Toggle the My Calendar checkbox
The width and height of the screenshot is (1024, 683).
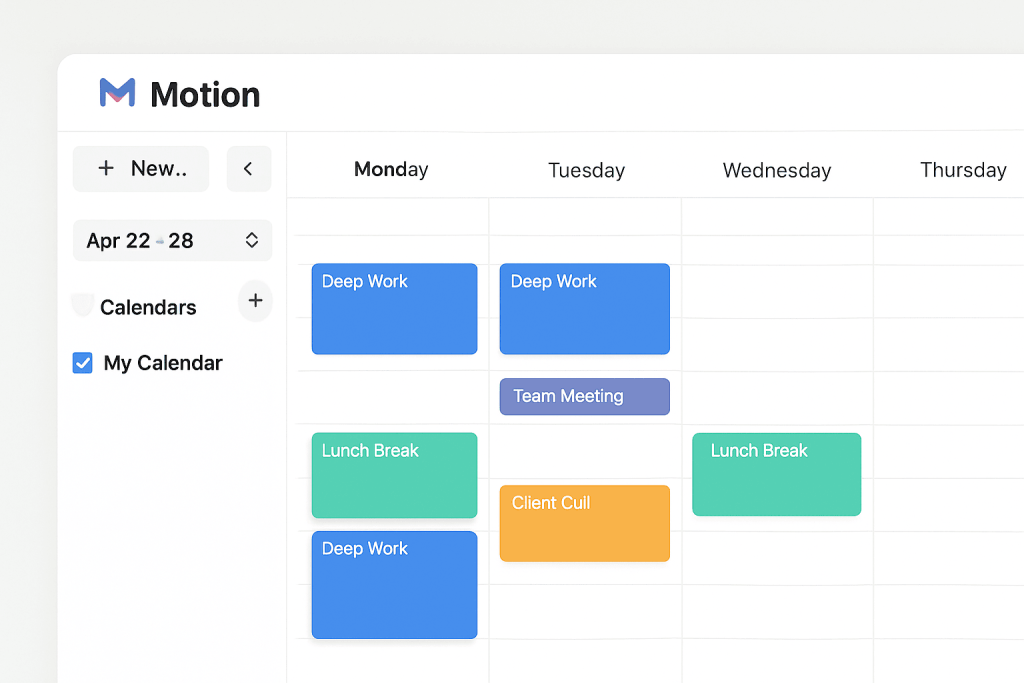click(82, 363)
